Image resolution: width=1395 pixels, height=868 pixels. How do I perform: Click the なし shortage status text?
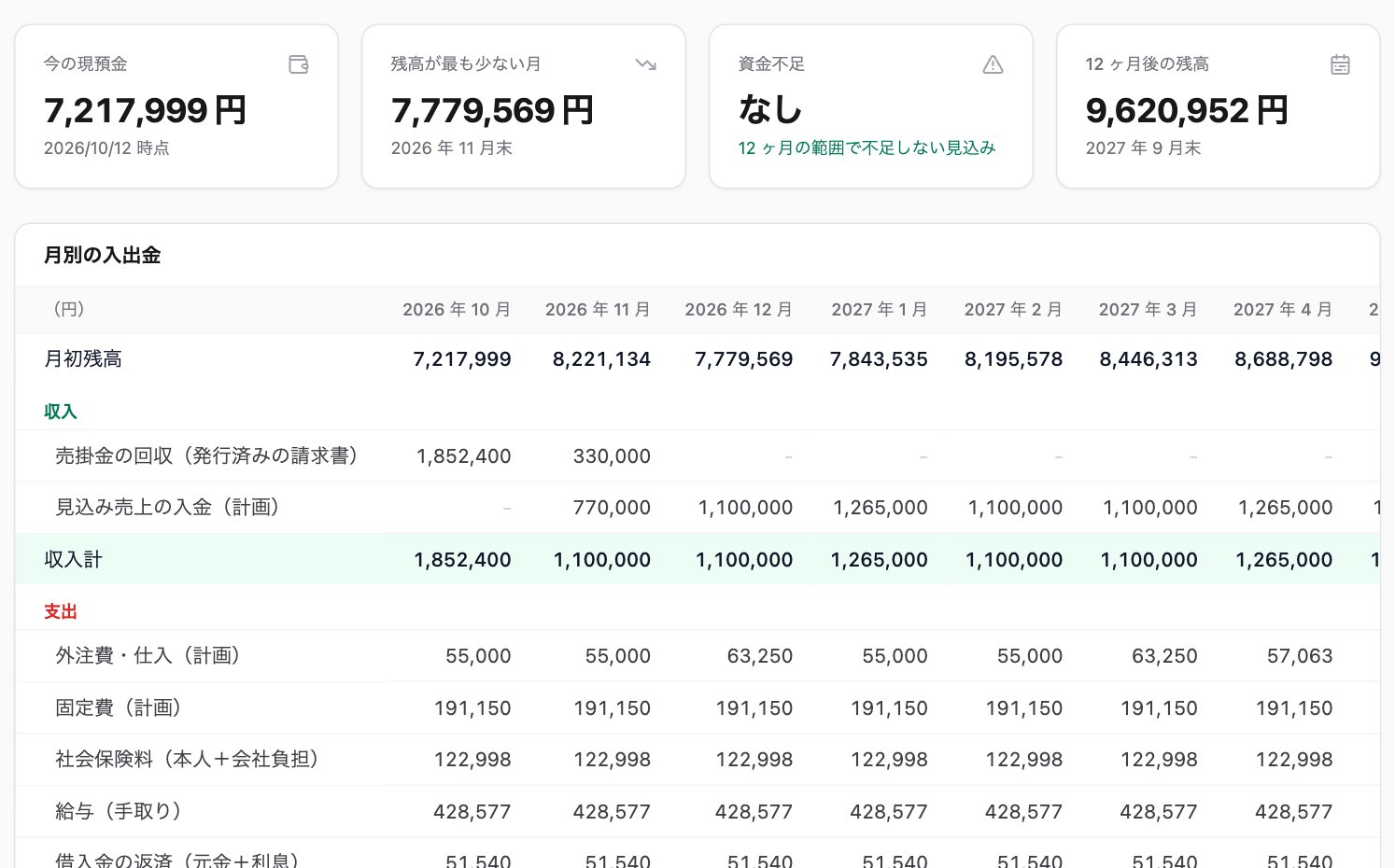click(x=770, y=110)
